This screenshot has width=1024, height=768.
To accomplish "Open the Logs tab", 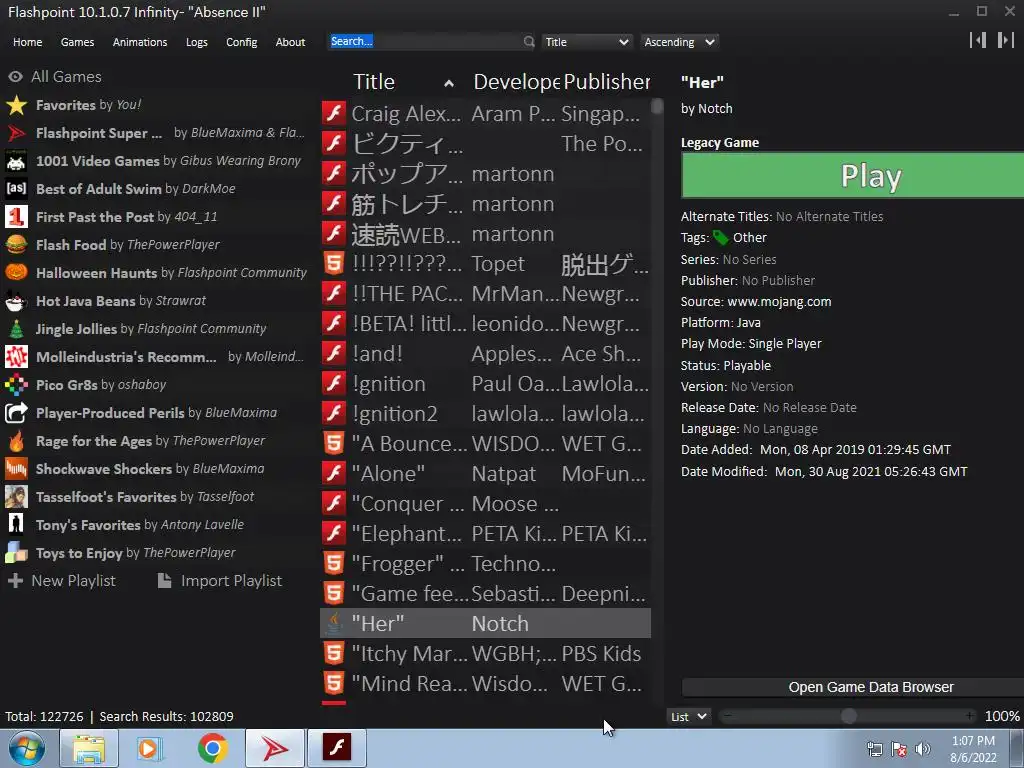I will (197, 42).
